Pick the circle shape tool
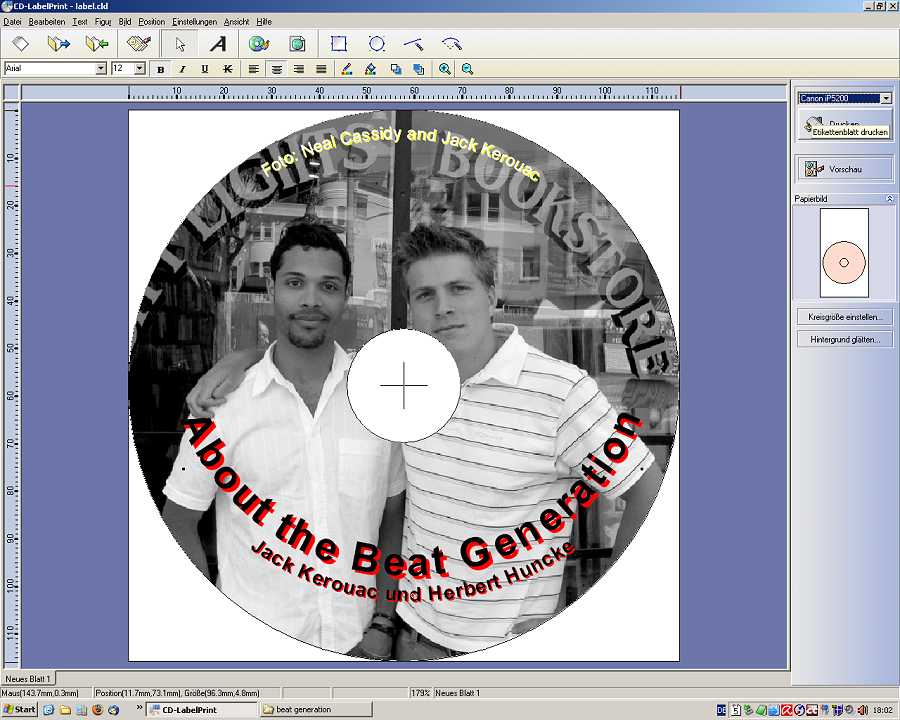Image resolution: width=900 pixels, height=720 pixels. pos(377,44)
